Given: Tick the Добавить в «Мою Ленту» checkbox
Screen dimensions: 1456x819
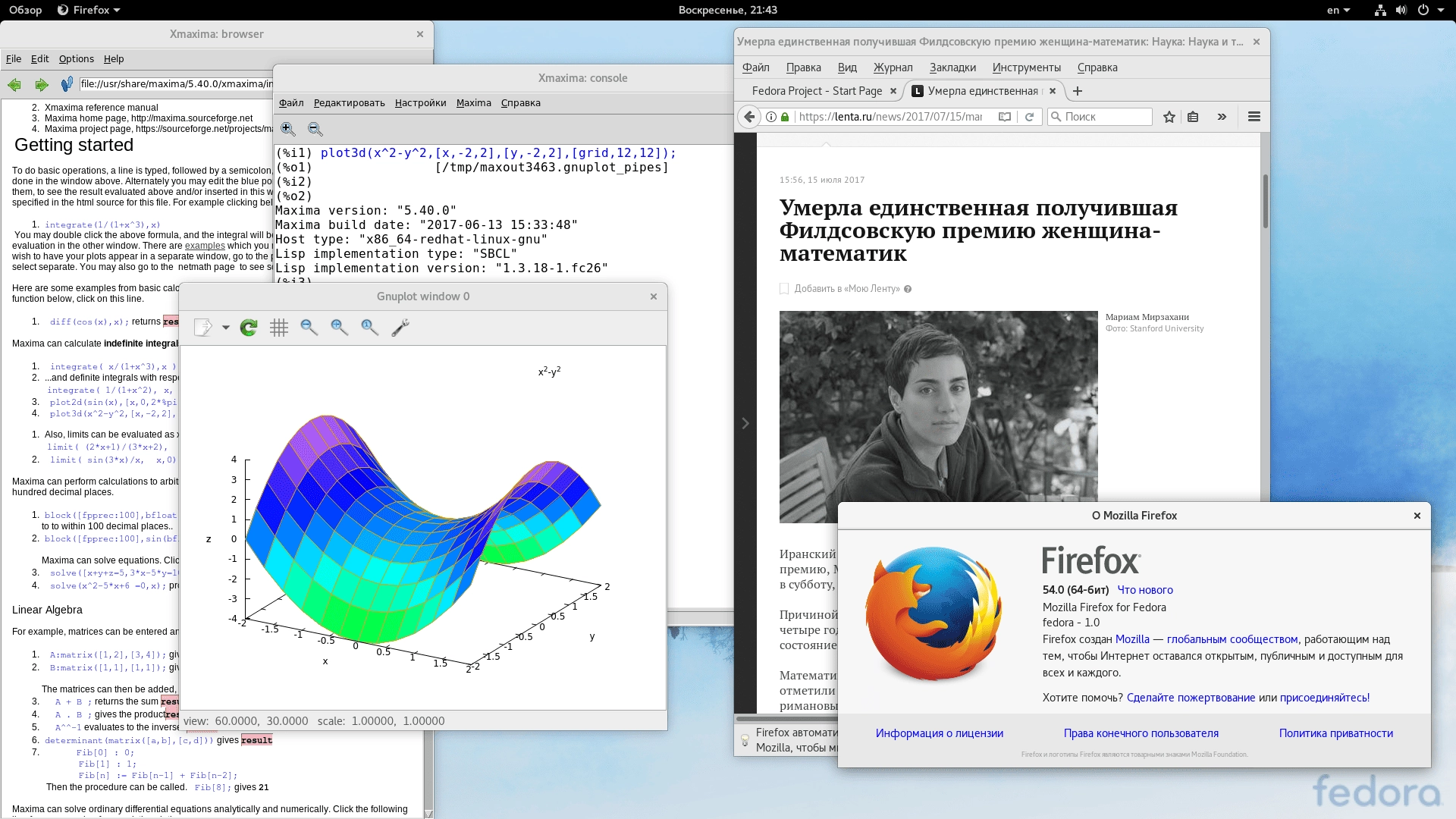Looking at the screenshot, I should point(785,289).
